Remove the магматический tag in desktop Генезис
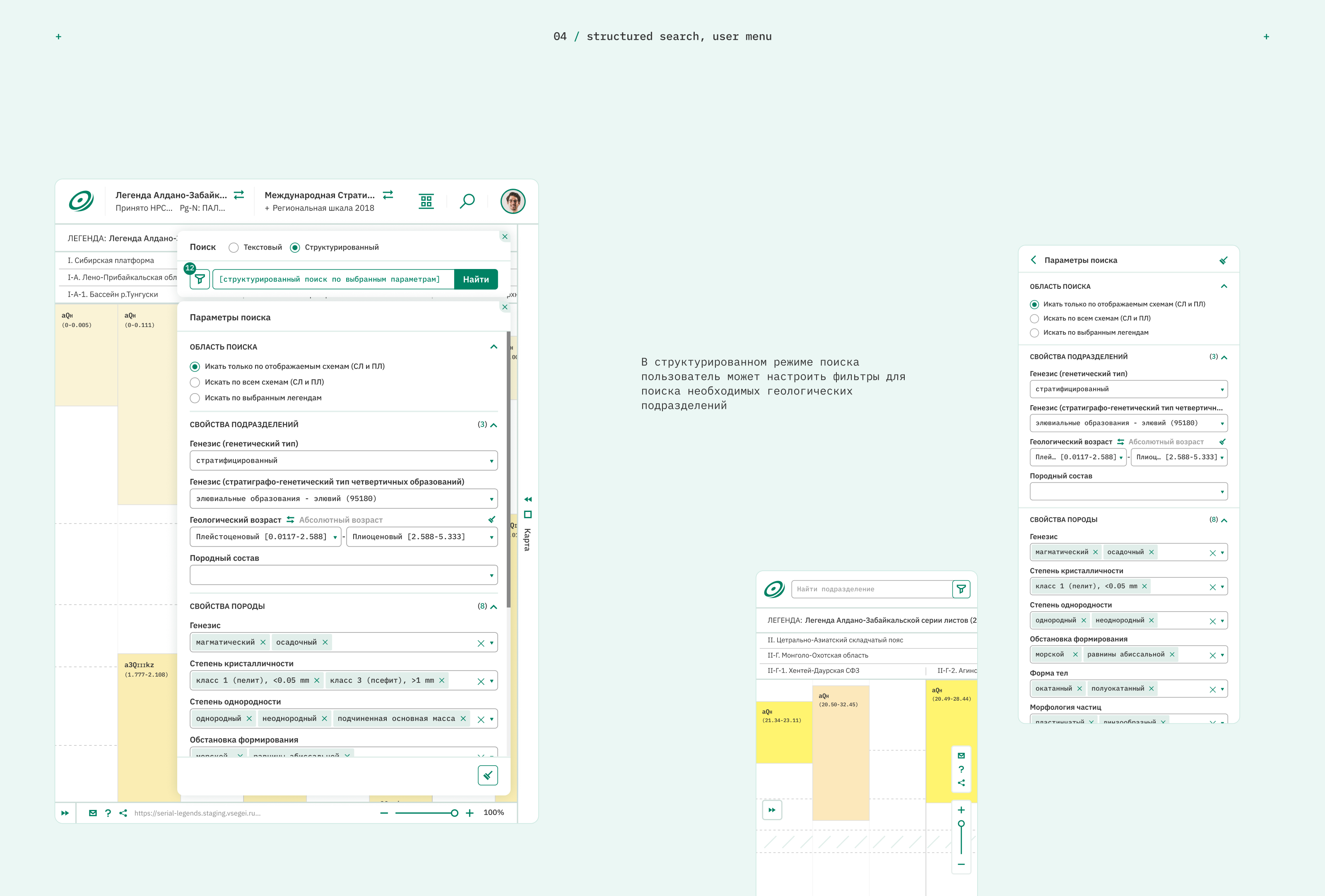Image resolution: width=1325 pixels, height=896 pixels. (263, 642)
